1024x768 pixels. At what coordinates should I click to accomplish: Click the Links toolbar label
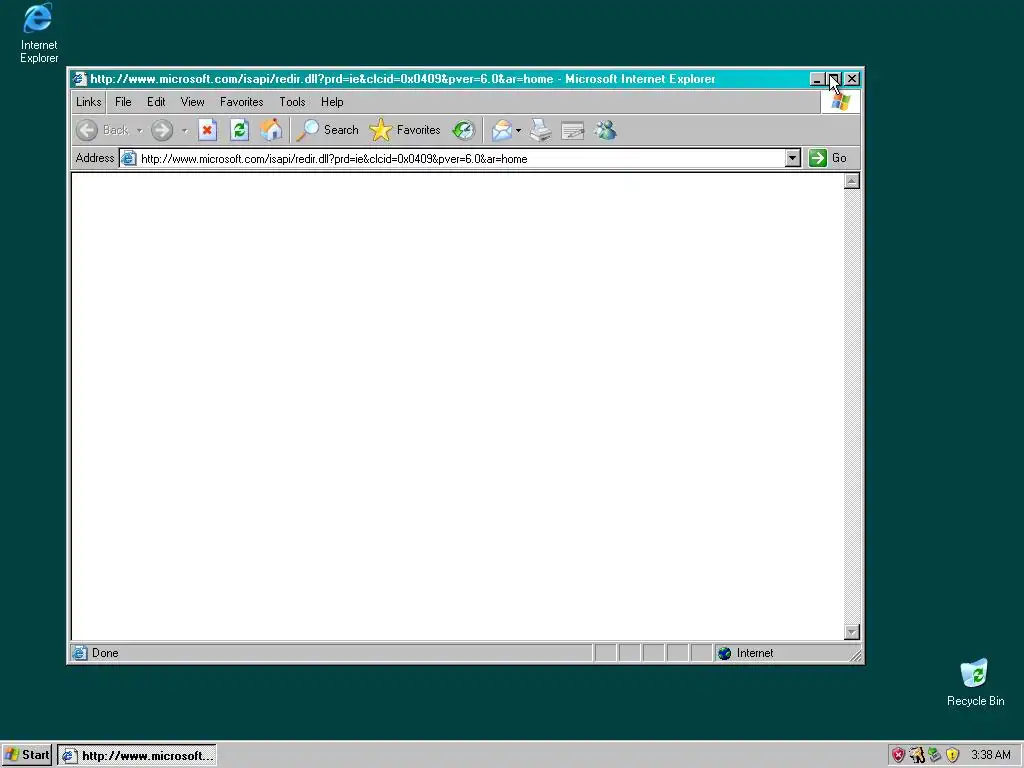[88, 102]
